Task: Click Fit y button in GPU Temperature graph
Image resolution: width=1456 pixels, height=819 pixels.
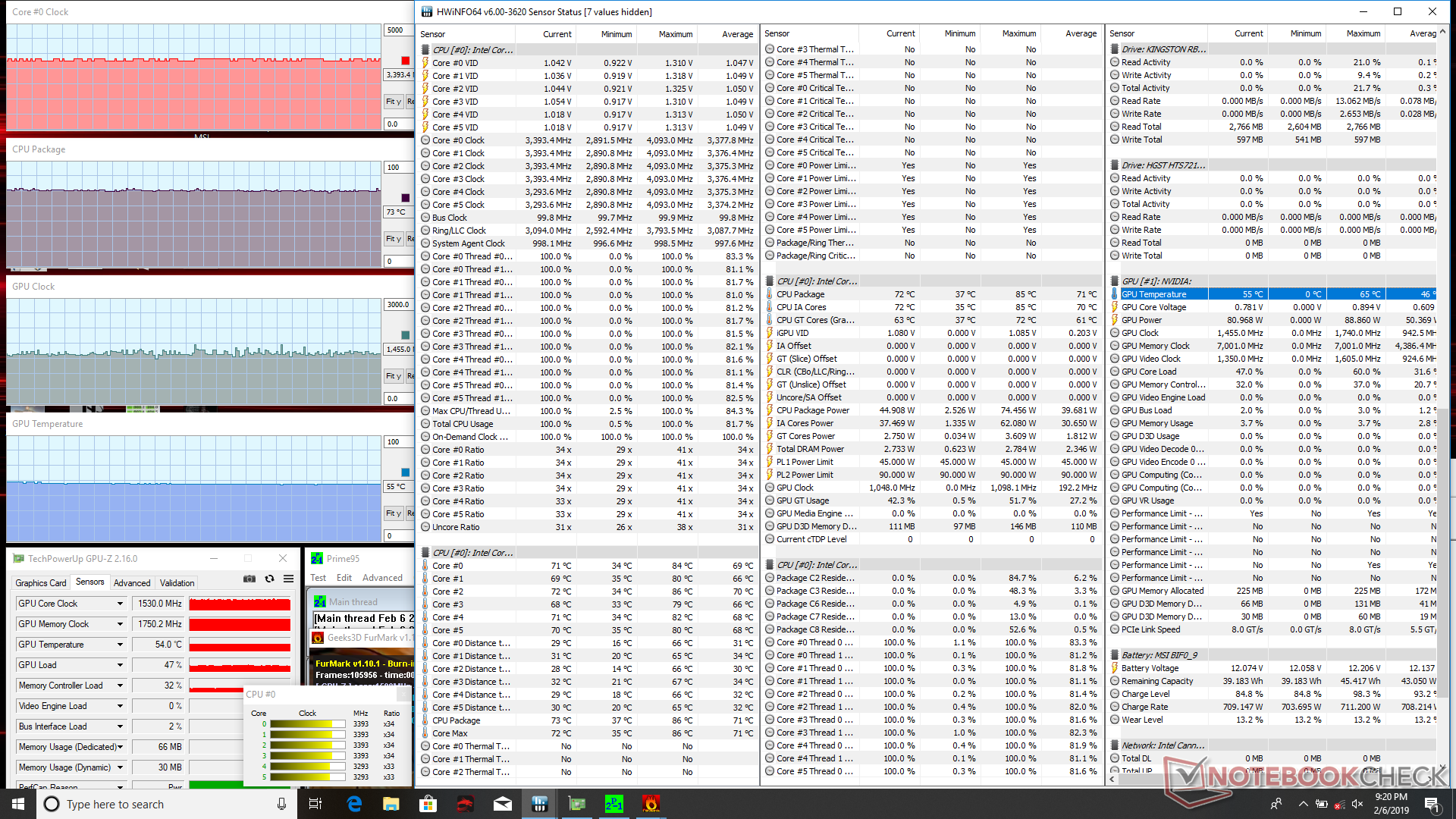Action: pos(393,513)
